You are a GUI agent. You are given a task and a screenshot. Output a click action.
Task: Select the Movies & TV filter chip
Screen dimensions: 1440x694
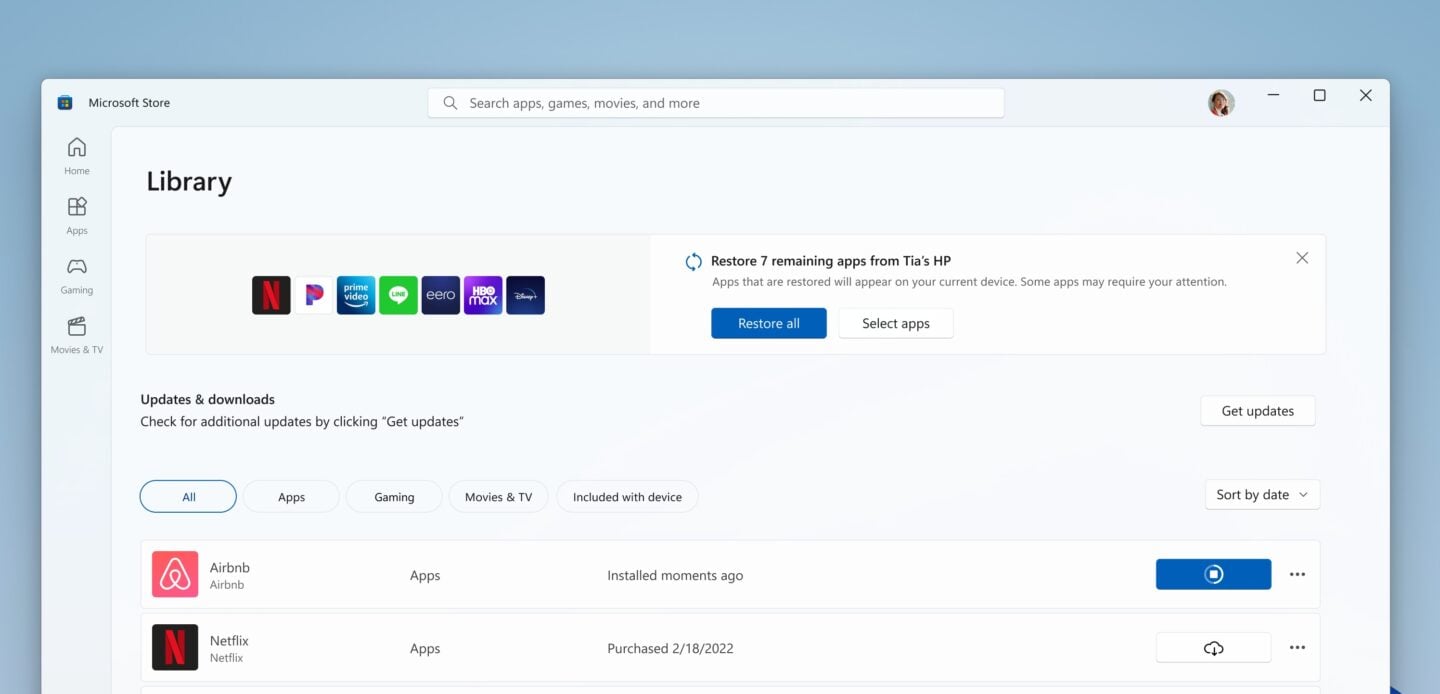(x=498, y=497)
